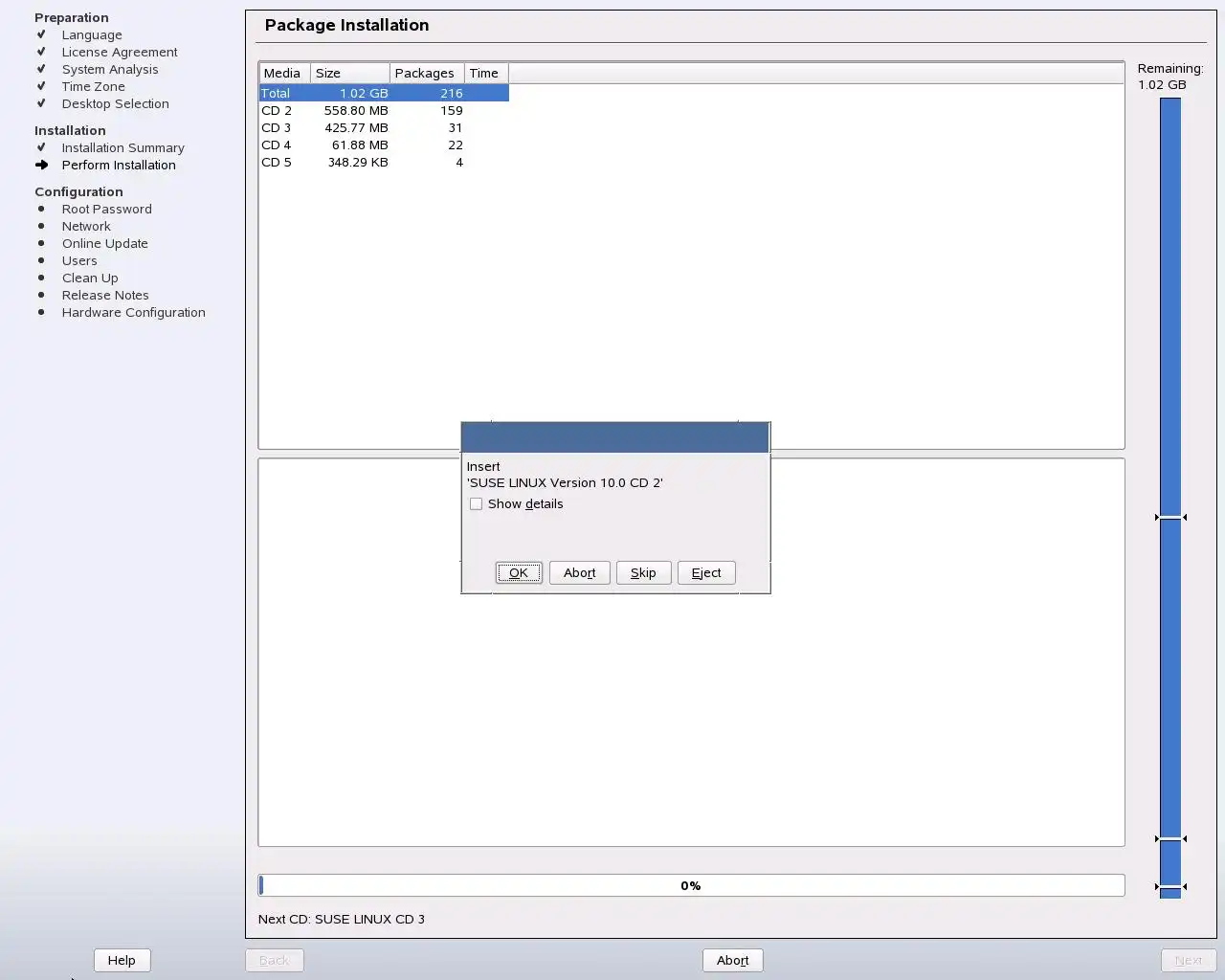The height and width of the screenshot is (980, 1225).
Task: Click the vertical Remaining space bar
Action: (1170, 498)
